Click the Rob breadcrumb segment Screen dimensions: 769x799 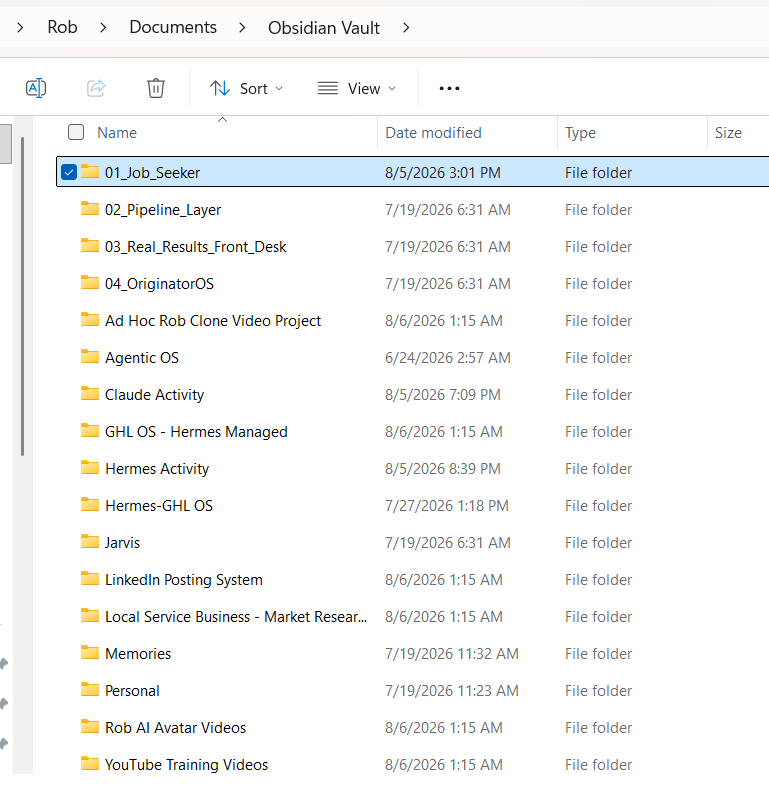point(62,27)
